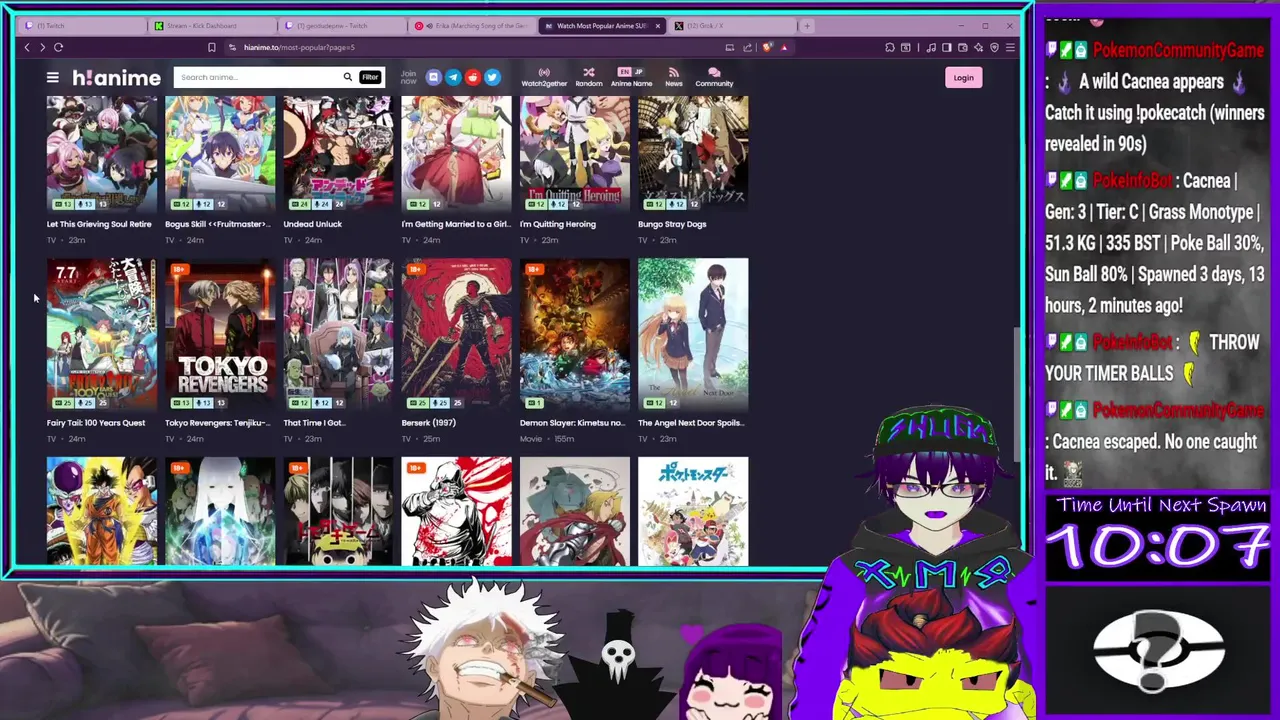Open the Brave Wallet icon
1280x720 pixels.
(963, 47)
